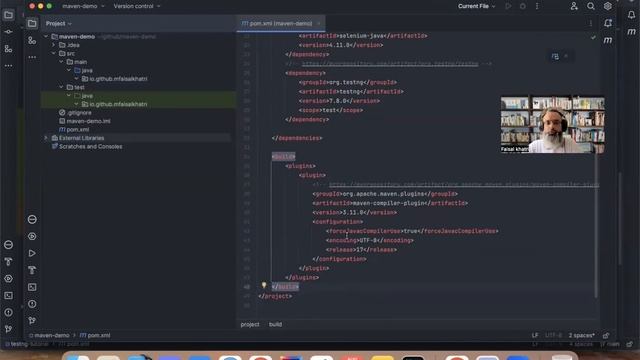Open the Structure tool window in the front window's sidebar
The height and width of the screenshot is (360, 640).
tap(32, 40)
